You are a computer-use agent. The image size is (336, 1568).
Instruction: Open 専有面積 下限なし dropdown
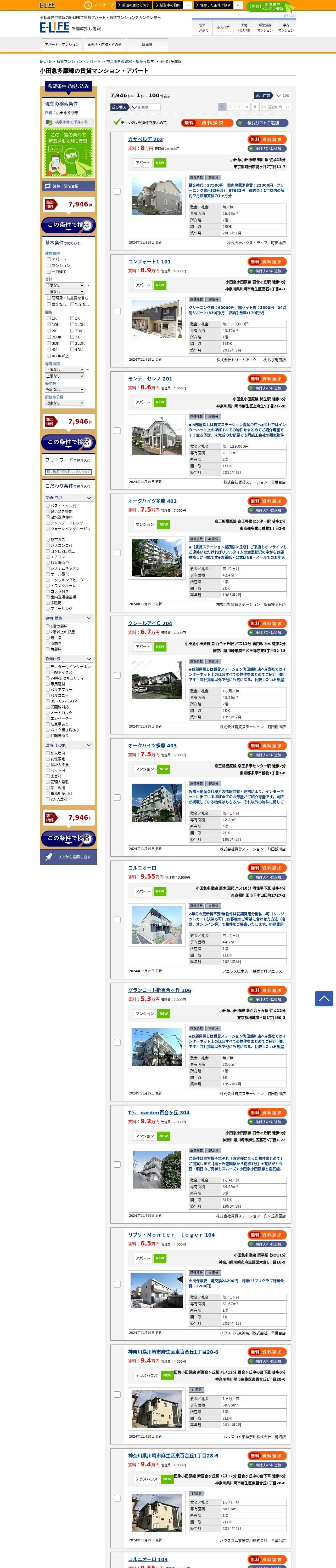[64, 370]
